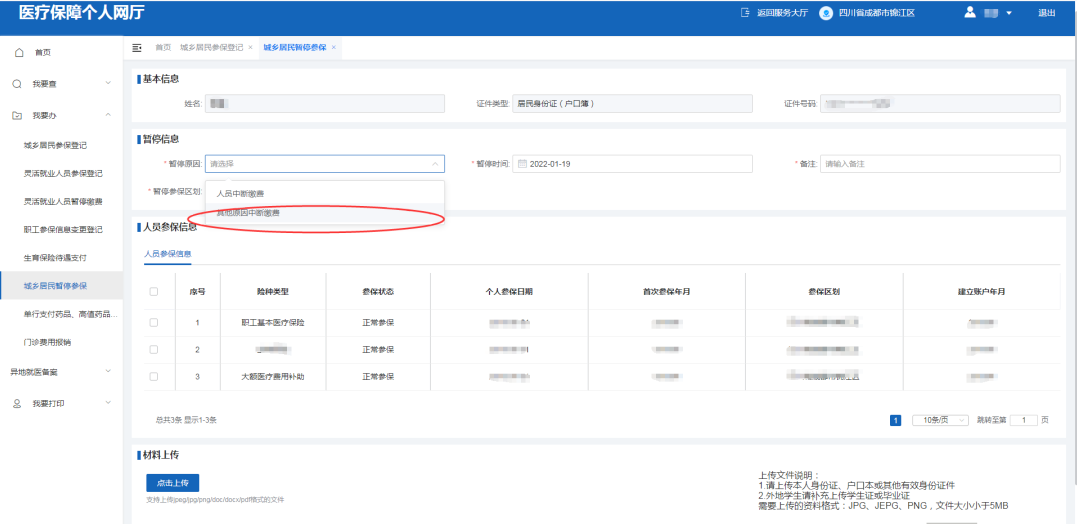This screenshot has width=1077, height=524.
Task: Click the 跳转至第 page number field
Action: tap(1023, 420)
